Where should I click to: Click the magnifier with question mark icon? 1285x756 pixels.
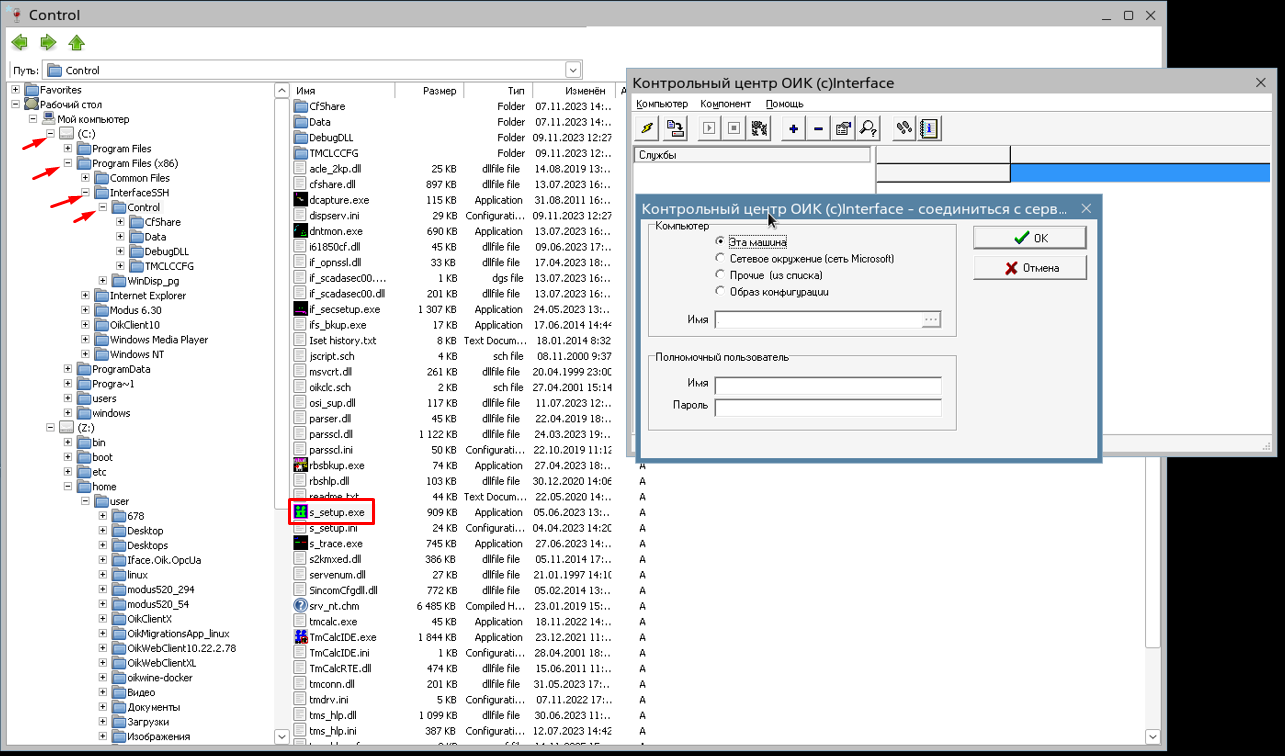(868, 128)
